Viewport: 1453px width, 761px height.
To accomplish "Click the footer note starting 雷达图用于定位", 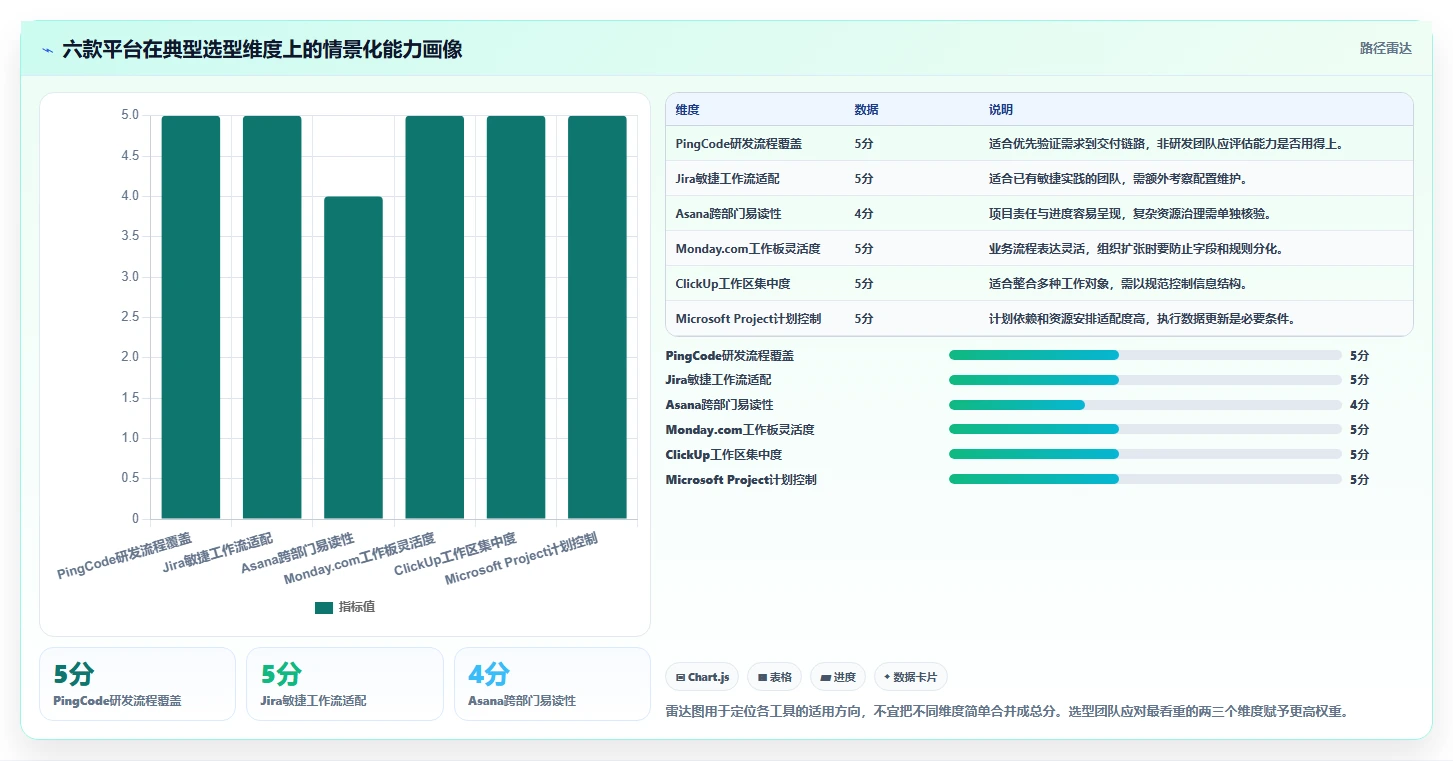I will pyautogui.click(x=1007, y=712).
